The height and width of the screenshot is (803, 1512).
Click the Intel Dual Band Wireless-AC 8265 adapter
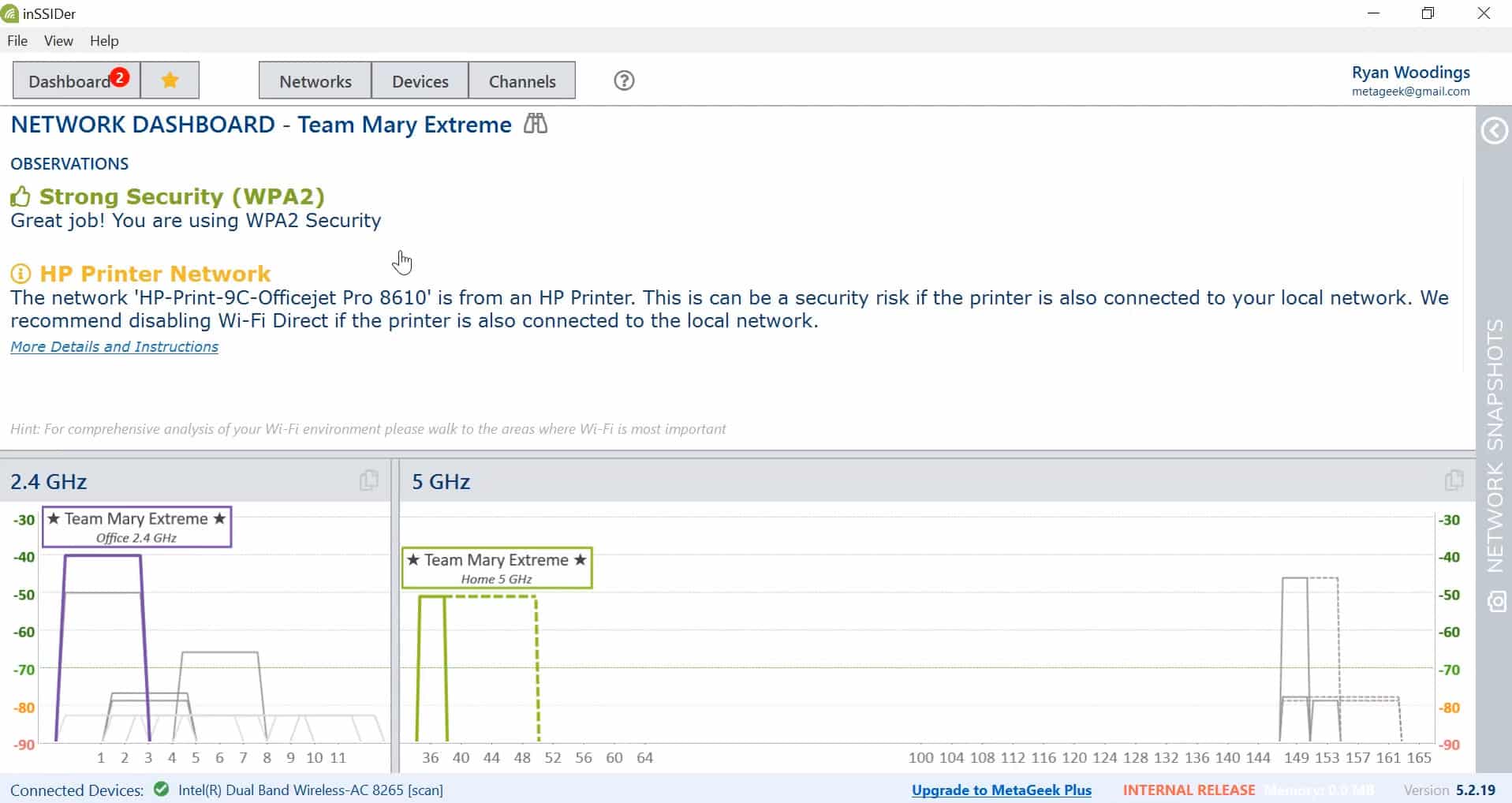(311, 790)
